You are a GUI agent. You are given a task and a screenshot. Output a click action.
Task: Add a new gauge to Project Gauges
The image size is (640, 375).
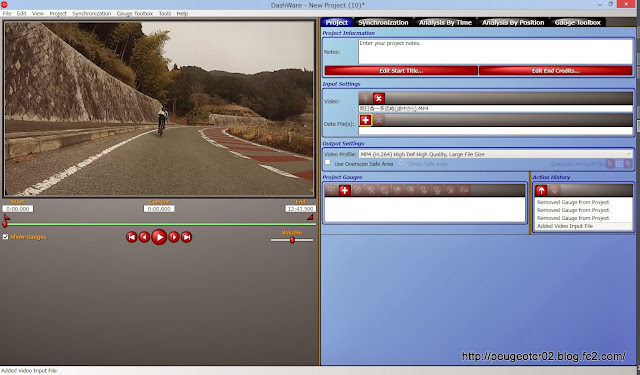(x=344, y=190)
